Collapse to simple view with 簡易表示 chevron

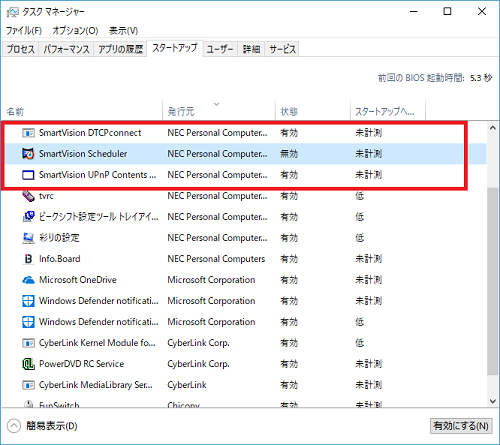coord(14,426)
